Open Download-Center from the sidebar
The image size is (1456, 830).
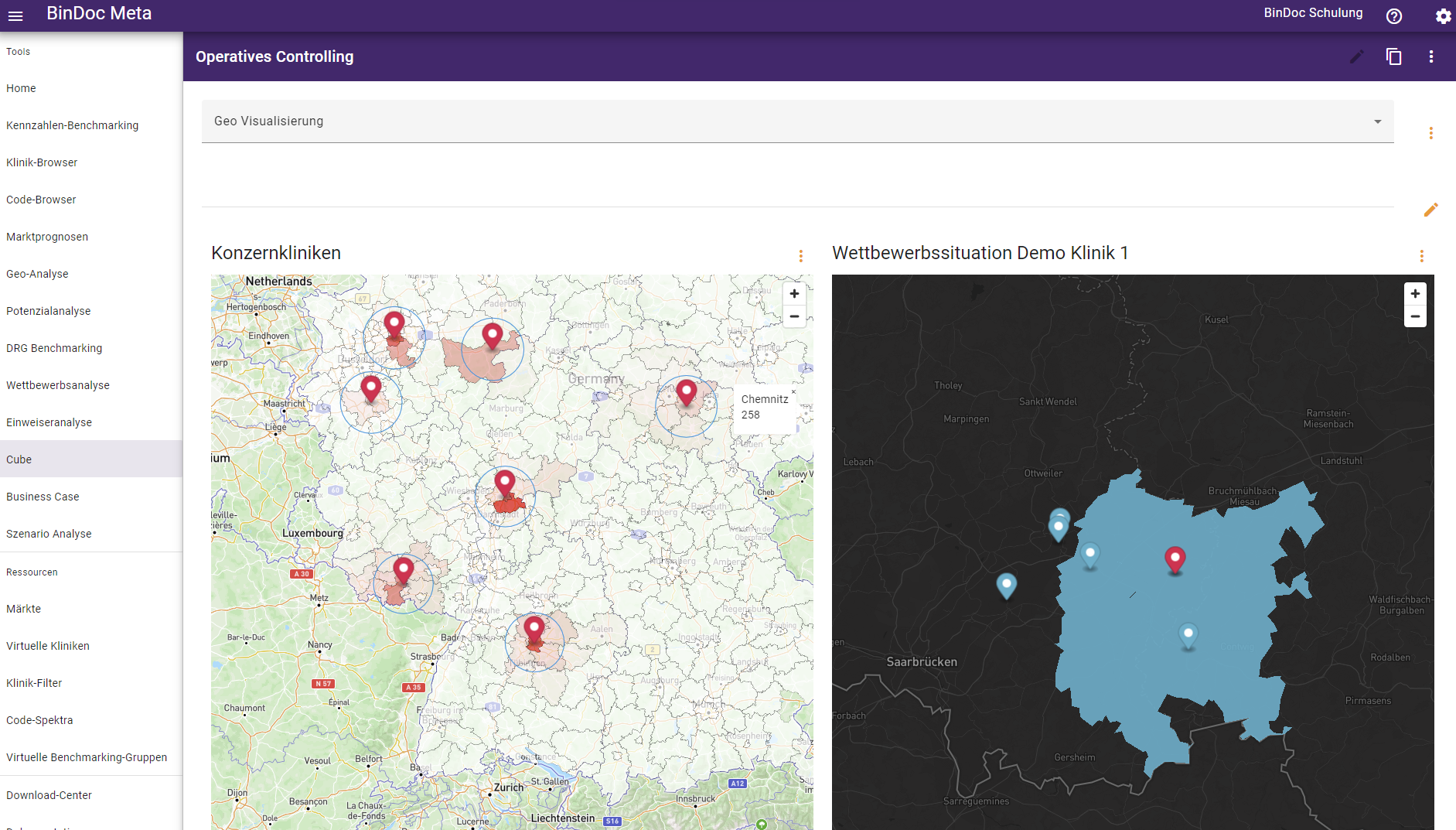coord(49,795)
